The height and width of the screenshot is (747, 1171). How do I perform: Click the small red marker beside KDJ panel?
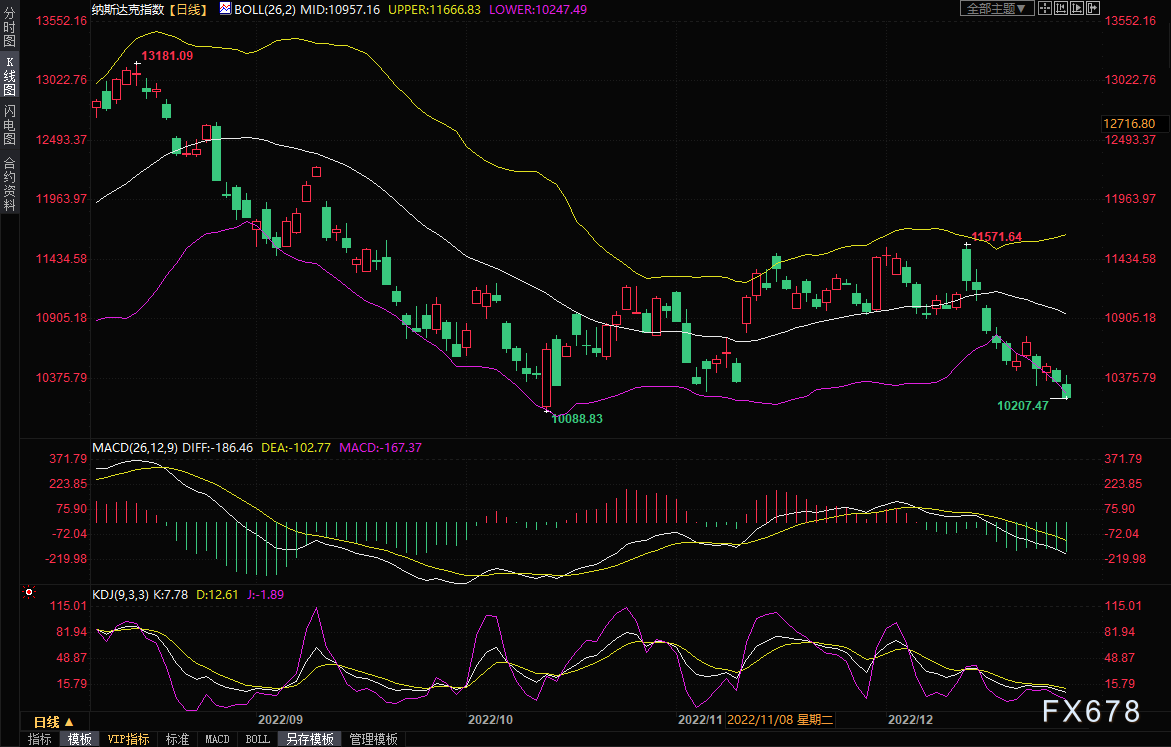(x=28, y=593)
